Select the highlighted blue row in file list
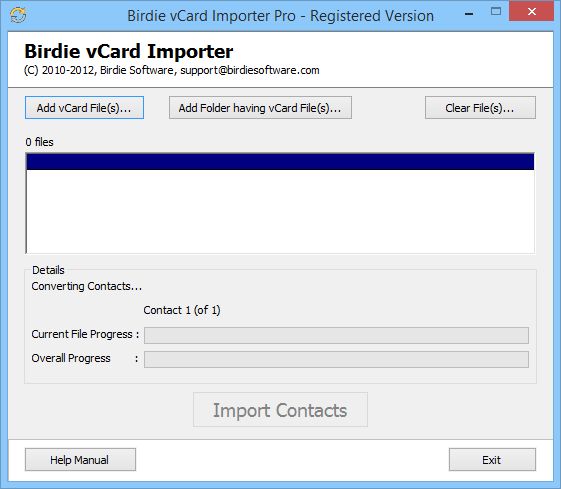The image size is (561, 489). (280, 161)
